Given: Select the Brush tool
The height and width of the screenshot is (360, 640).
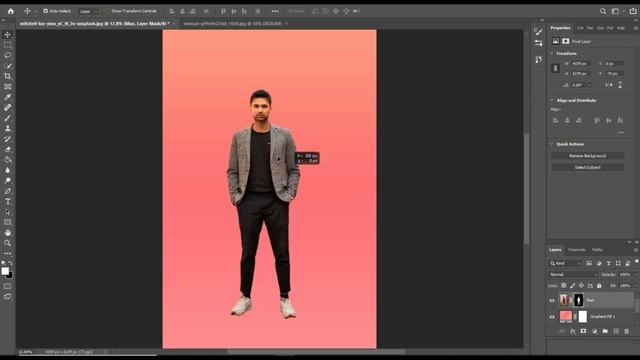Looking at the screenshot, I should (x=7, y=118).
